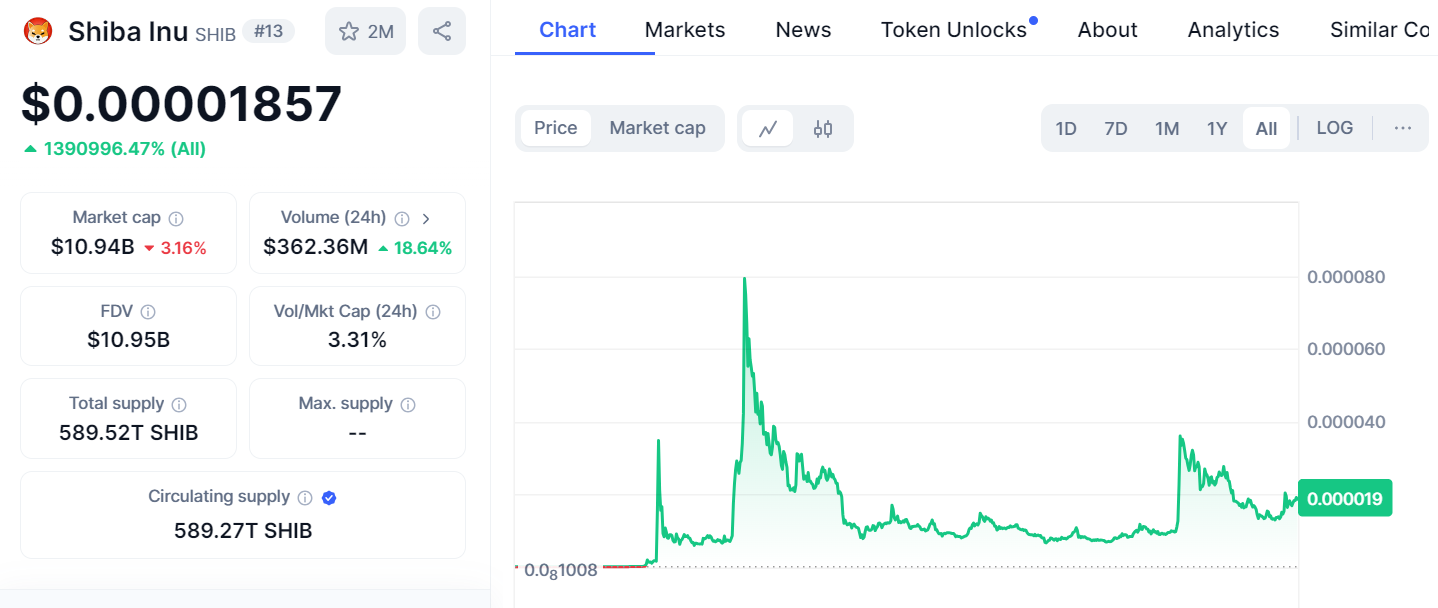The image size is (1438, 608).
Task: Set chart range to All
Action: (x=1266, y=128)
